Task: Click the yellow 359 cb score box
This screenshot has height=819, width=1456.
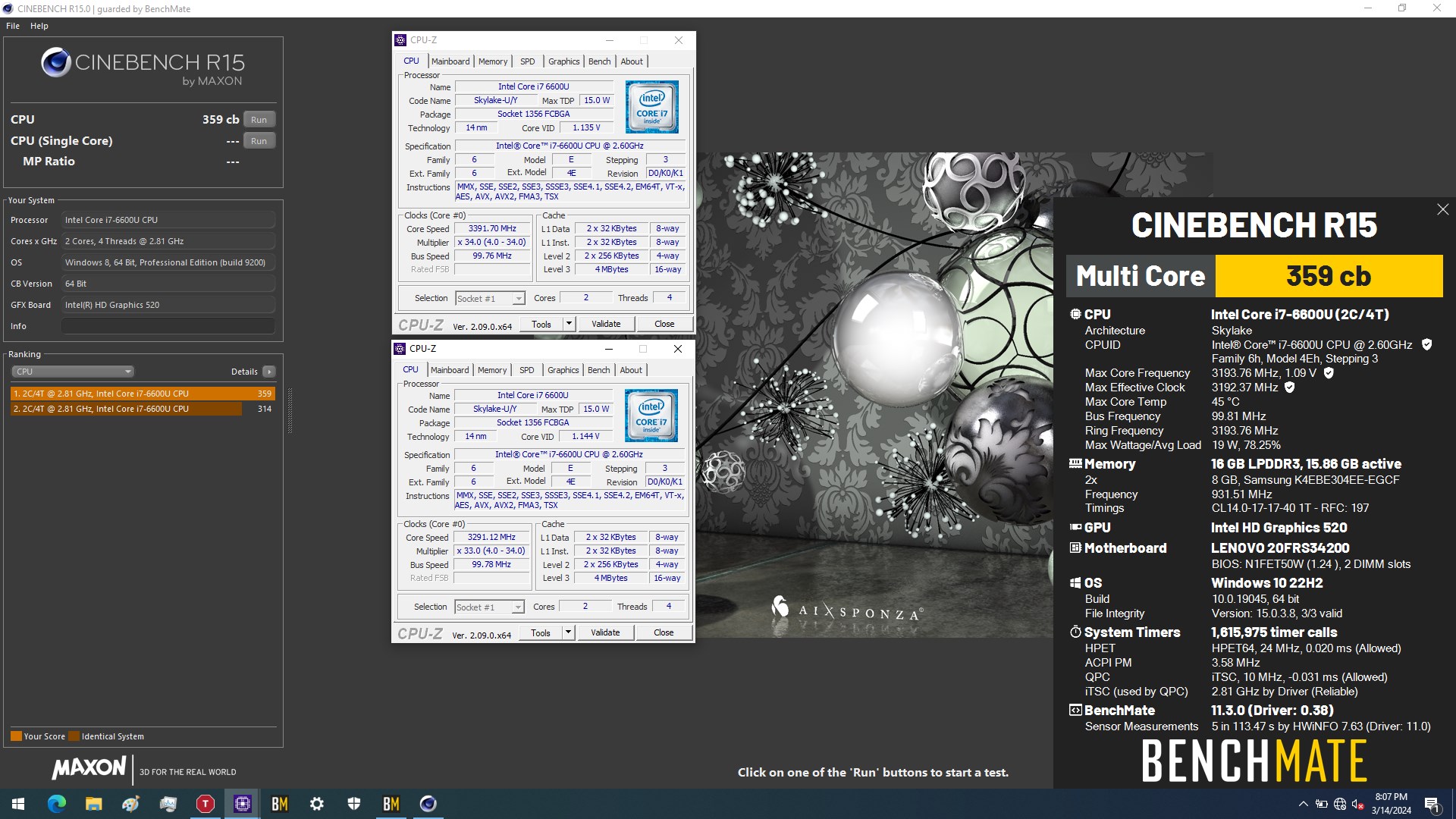Action: [x=1329, y=276]
